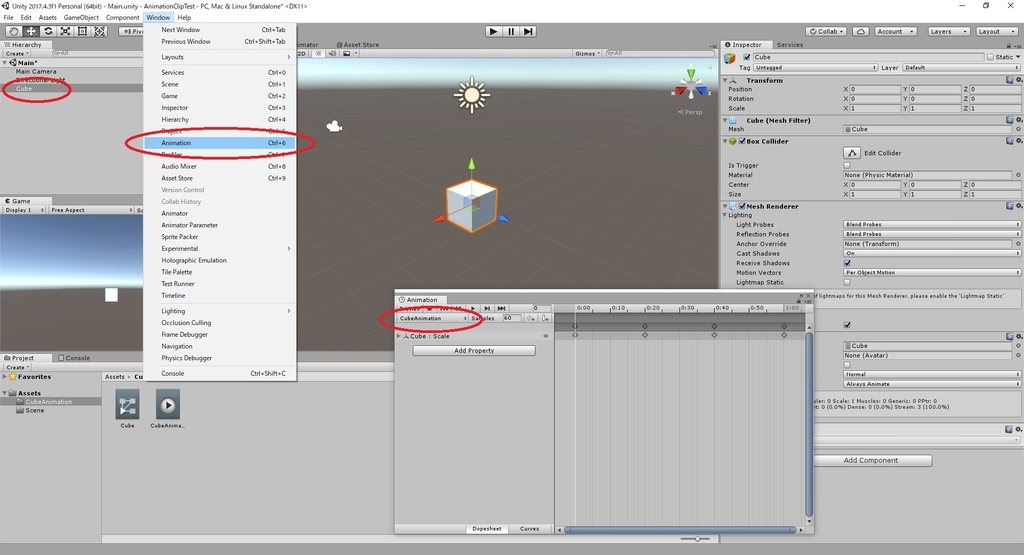
Task: Jump to last keyframe in Animation window
Action: point(502,308)
